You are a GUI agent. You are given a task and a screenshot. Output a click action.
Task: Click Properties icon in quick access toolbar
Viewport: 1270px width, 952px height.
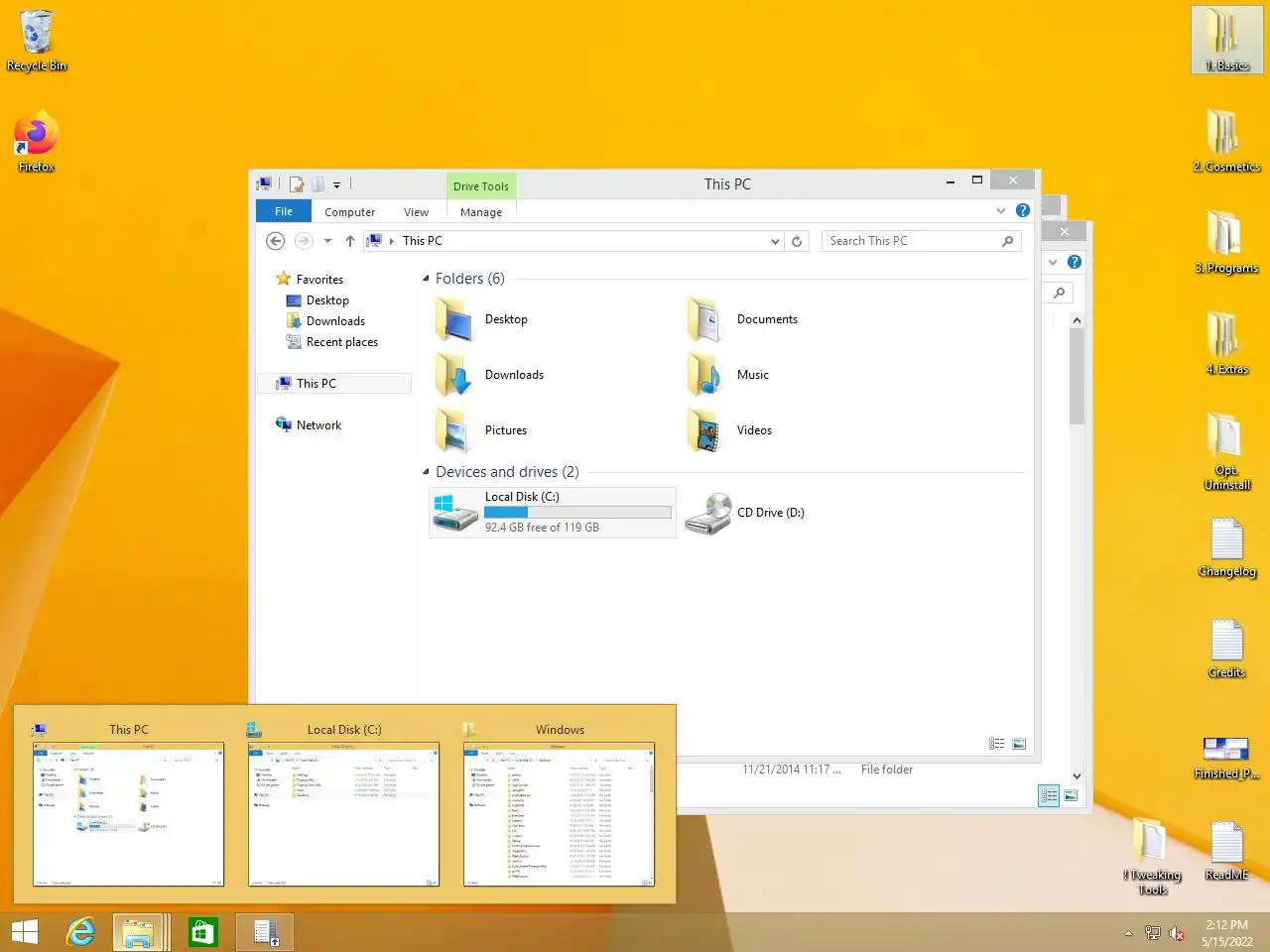pos(296,184)
